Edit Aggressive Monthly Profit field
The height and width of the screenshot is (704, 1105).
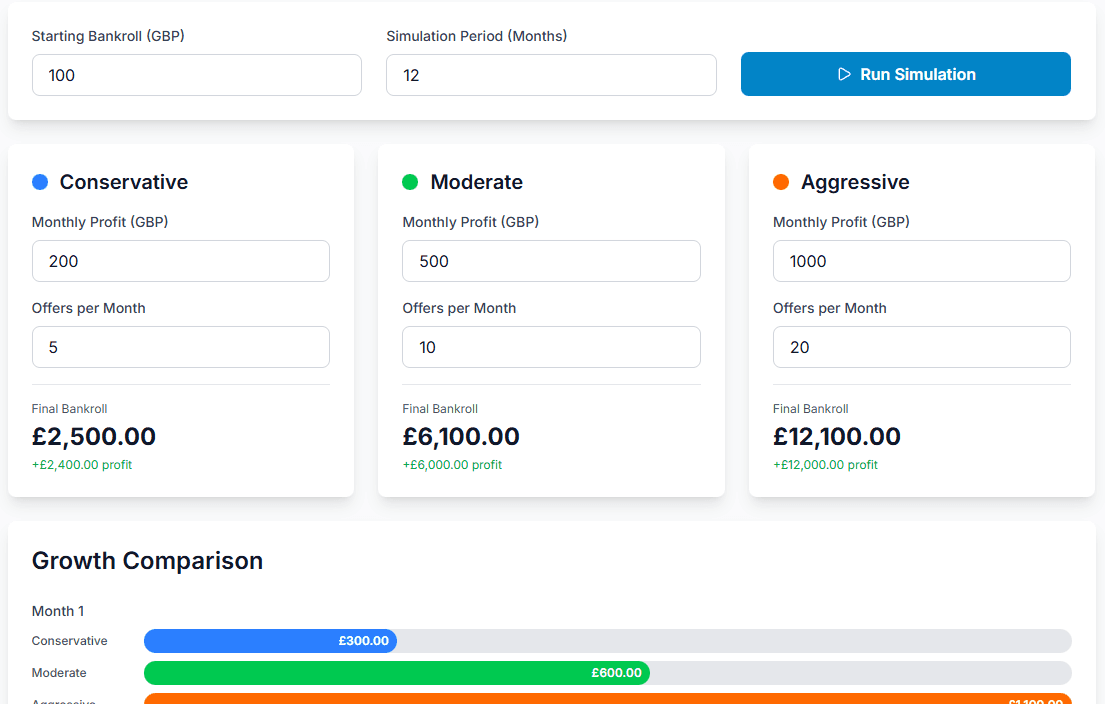click(921, 261)
